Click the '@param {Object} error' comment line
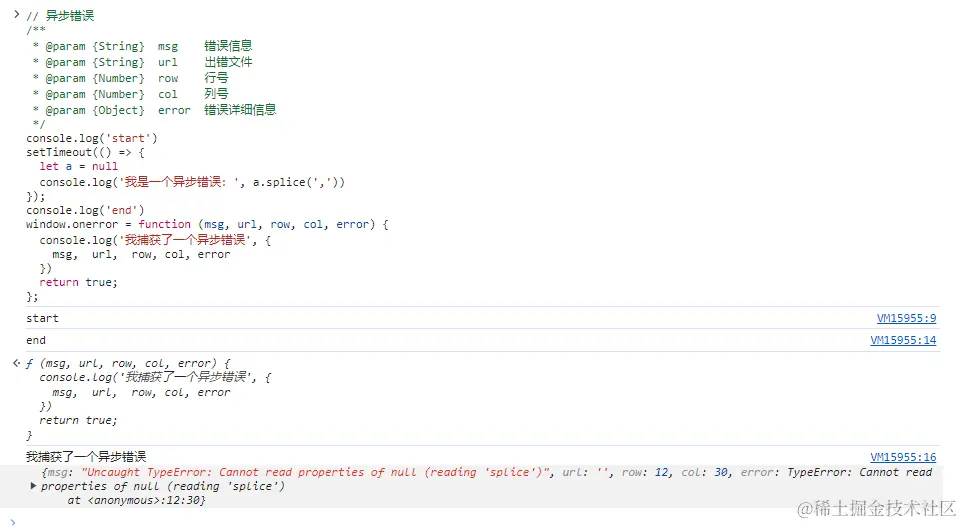This screenshot has height=525, width=963. click(x=154, y=110)
